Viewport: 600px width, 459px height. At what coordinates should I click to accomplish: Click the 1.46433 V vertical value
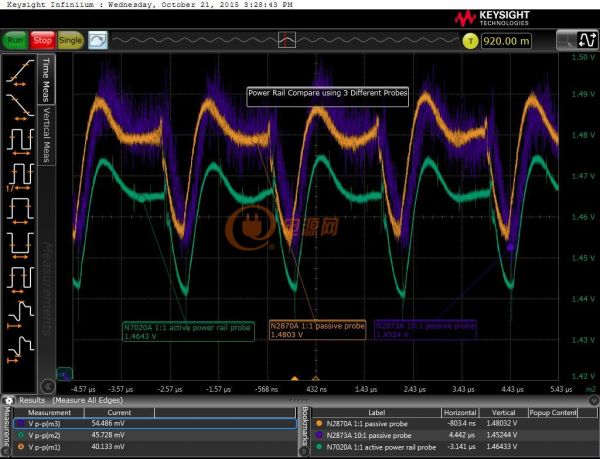pos(502,447)
